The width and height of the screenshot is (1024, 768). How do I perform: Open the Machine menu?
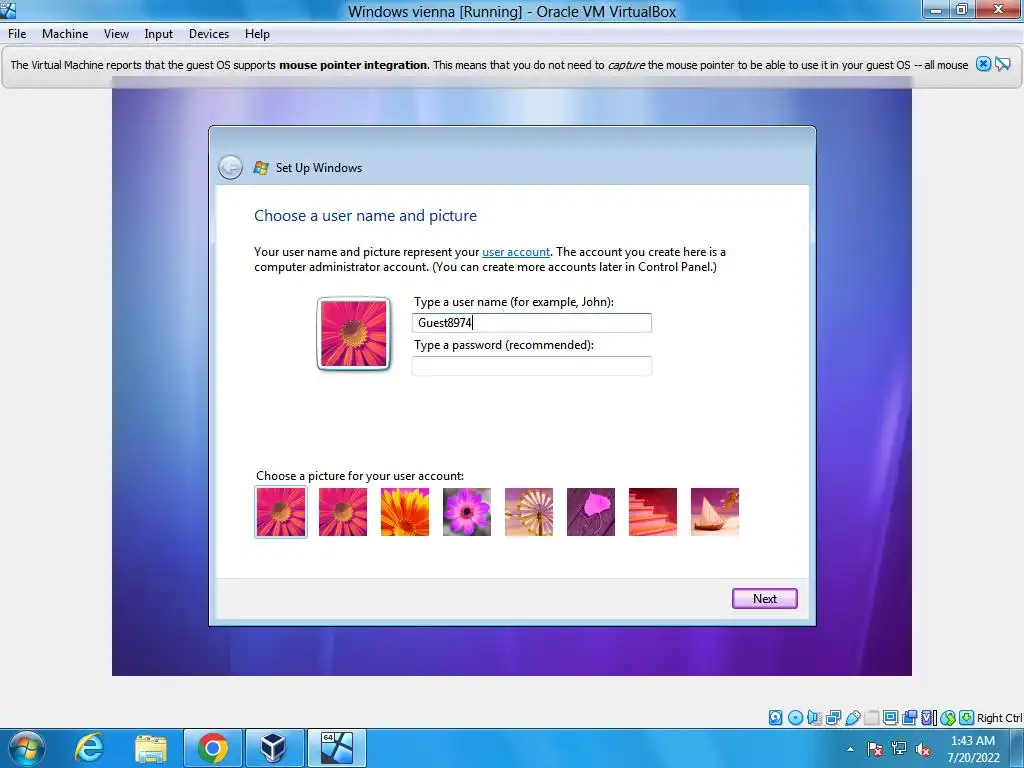click(x=65, y=34)
